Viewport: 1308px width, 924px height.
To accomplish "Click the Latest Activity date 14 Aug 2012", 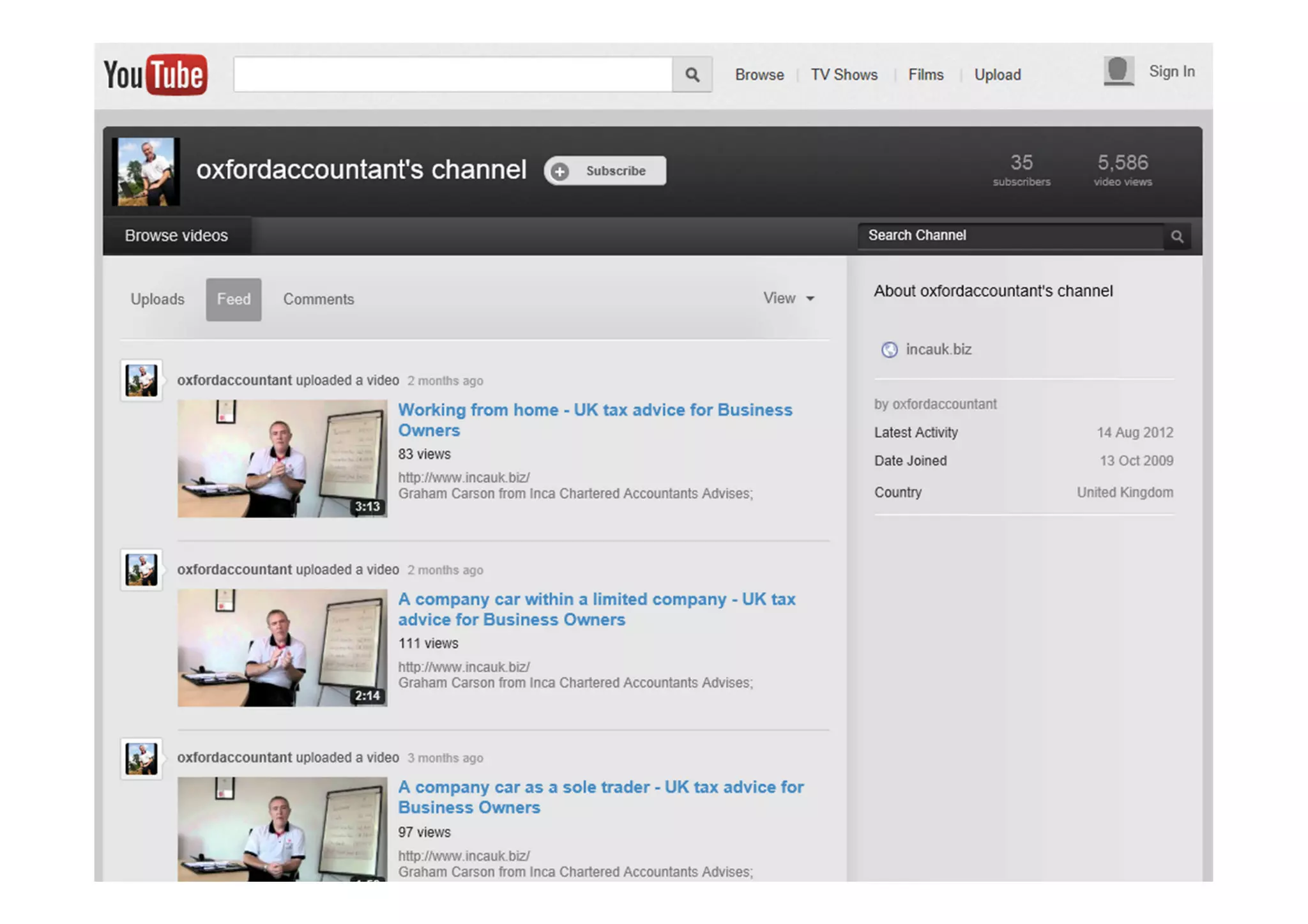I will tap(1135, 433).
